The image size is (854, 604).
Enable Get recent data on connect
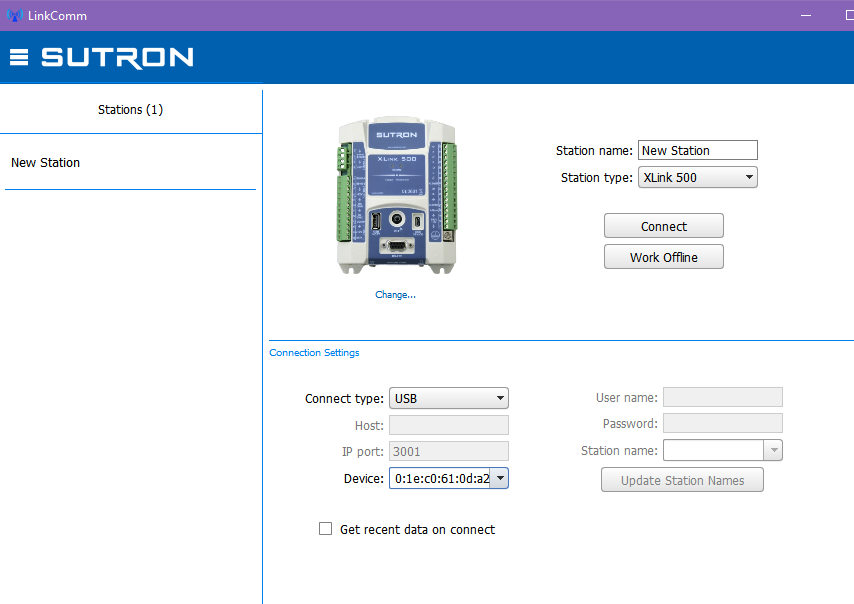[325, 529]
